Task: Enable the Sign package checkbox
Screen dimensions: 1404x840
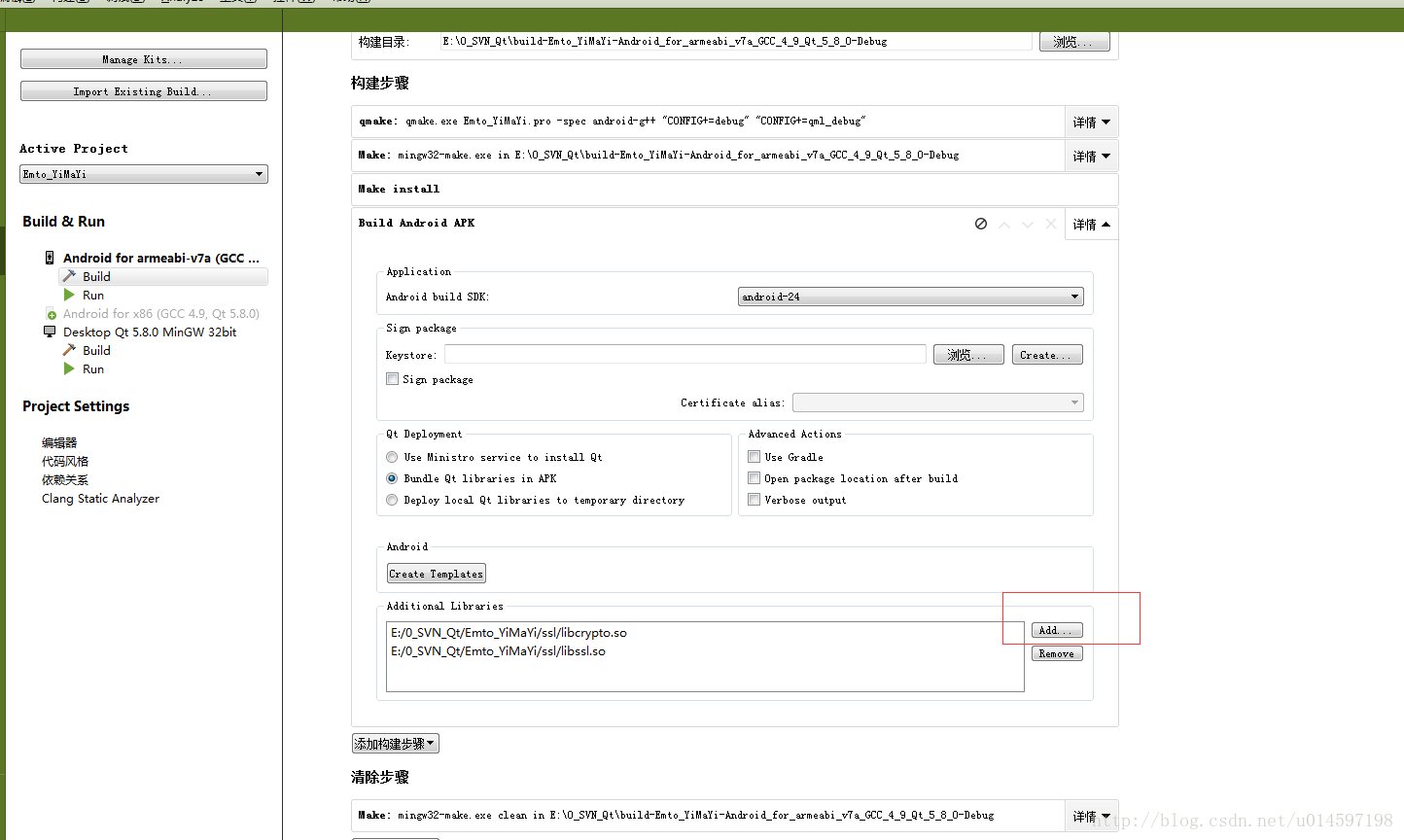Action: pyautogui.click(x=392, y=379)
